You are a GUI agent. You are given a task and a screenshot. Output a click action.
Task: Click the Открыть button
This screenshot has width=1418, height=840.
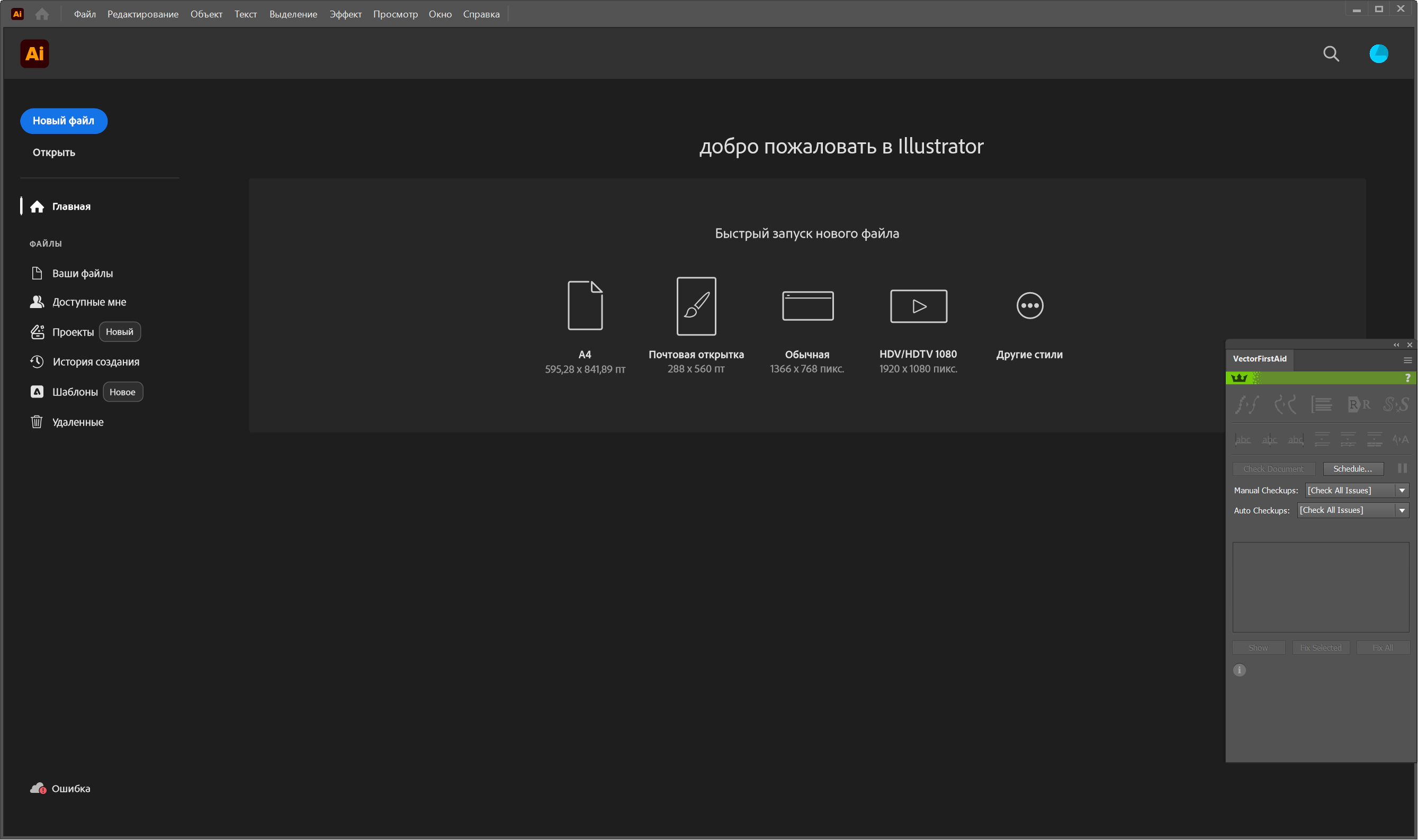coord(54,152)
